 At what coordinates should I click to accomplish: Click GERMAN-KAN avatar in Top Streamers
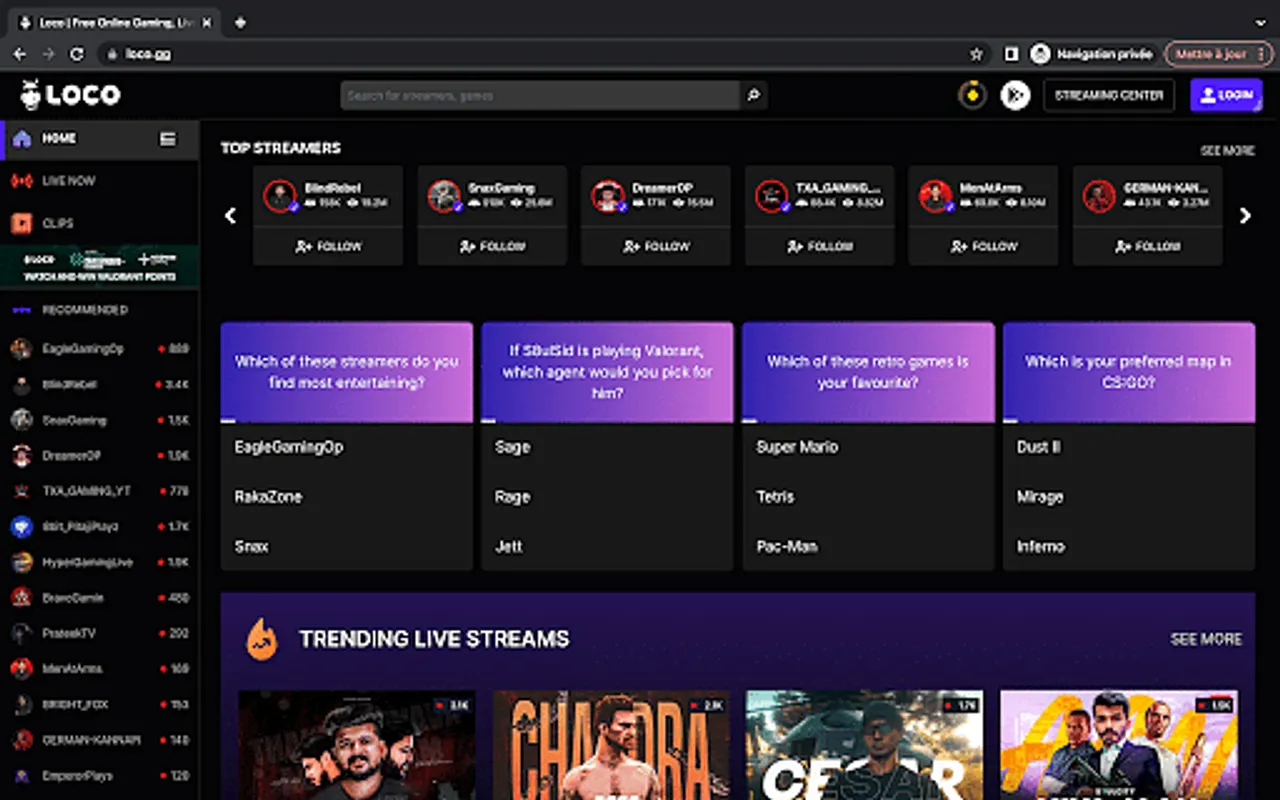1100,196
